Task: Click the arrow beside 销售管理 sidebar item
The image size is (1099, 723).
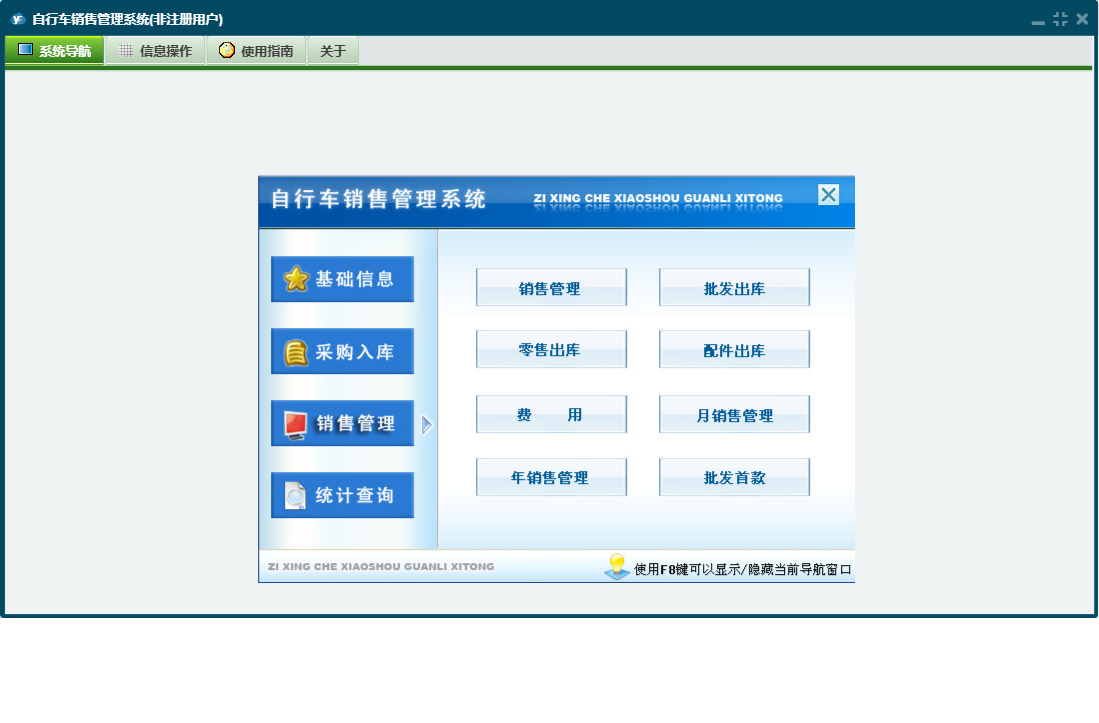Action: [426, 425]
